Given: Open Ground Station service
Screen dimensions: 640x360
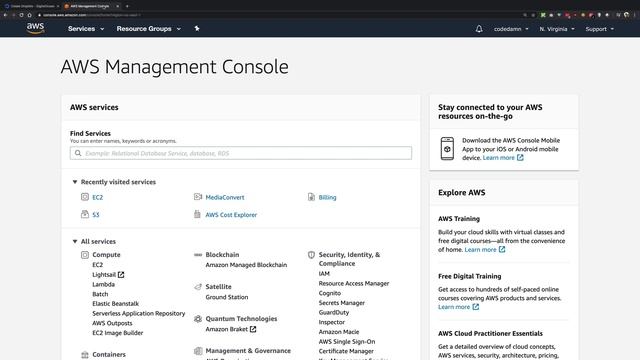Looking at the screenshot, I should (227, 297).
